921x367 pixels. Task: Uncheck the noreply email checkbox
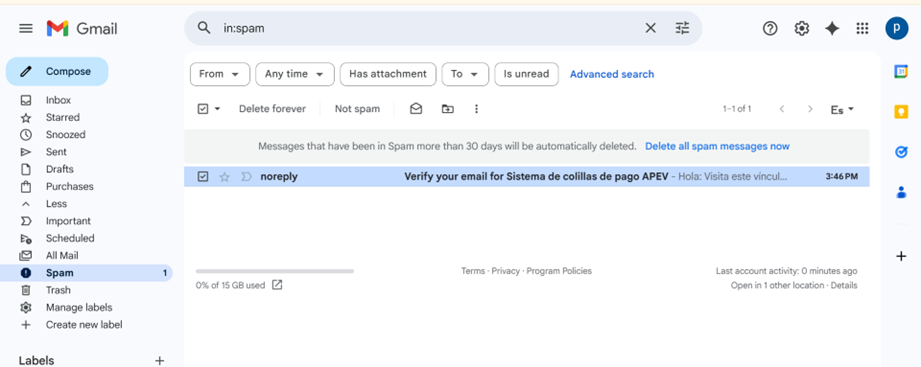(x=203, y=176)
